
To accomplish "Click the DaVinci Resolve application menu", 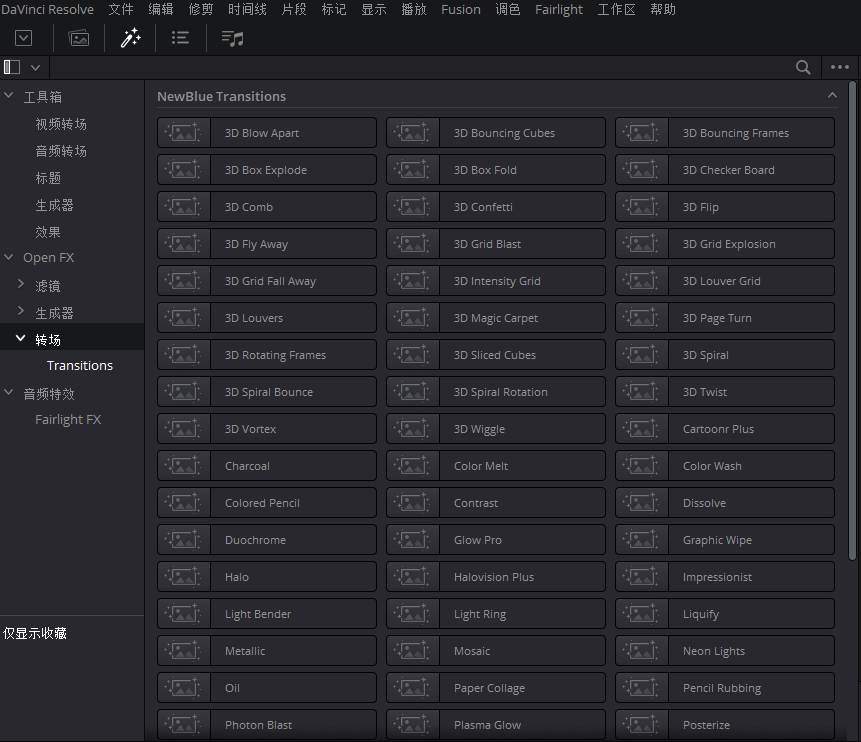I will (x=47, y=9).
